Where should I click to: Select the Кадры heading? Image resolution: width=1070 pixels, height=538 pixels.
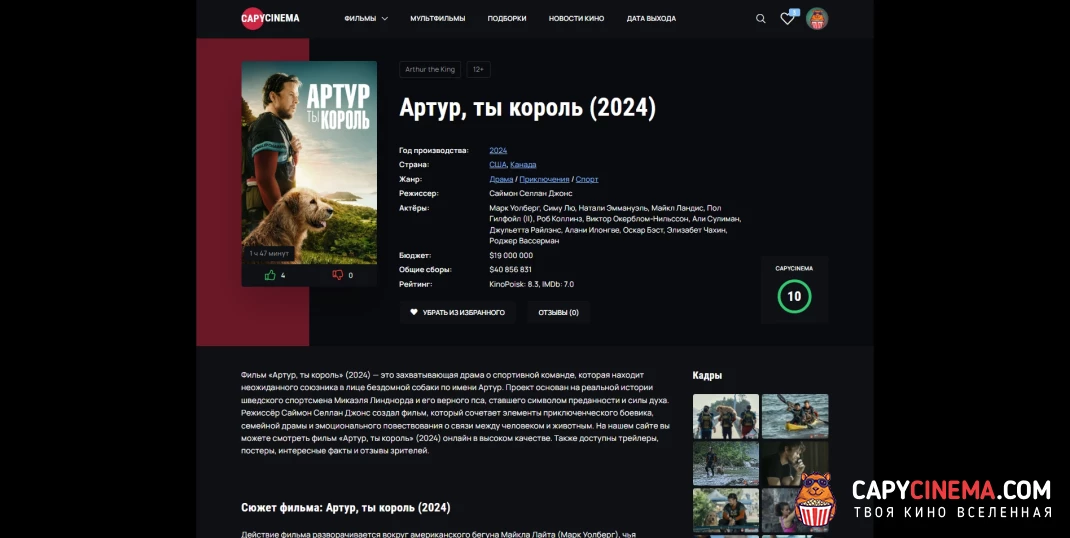(707, 375)
